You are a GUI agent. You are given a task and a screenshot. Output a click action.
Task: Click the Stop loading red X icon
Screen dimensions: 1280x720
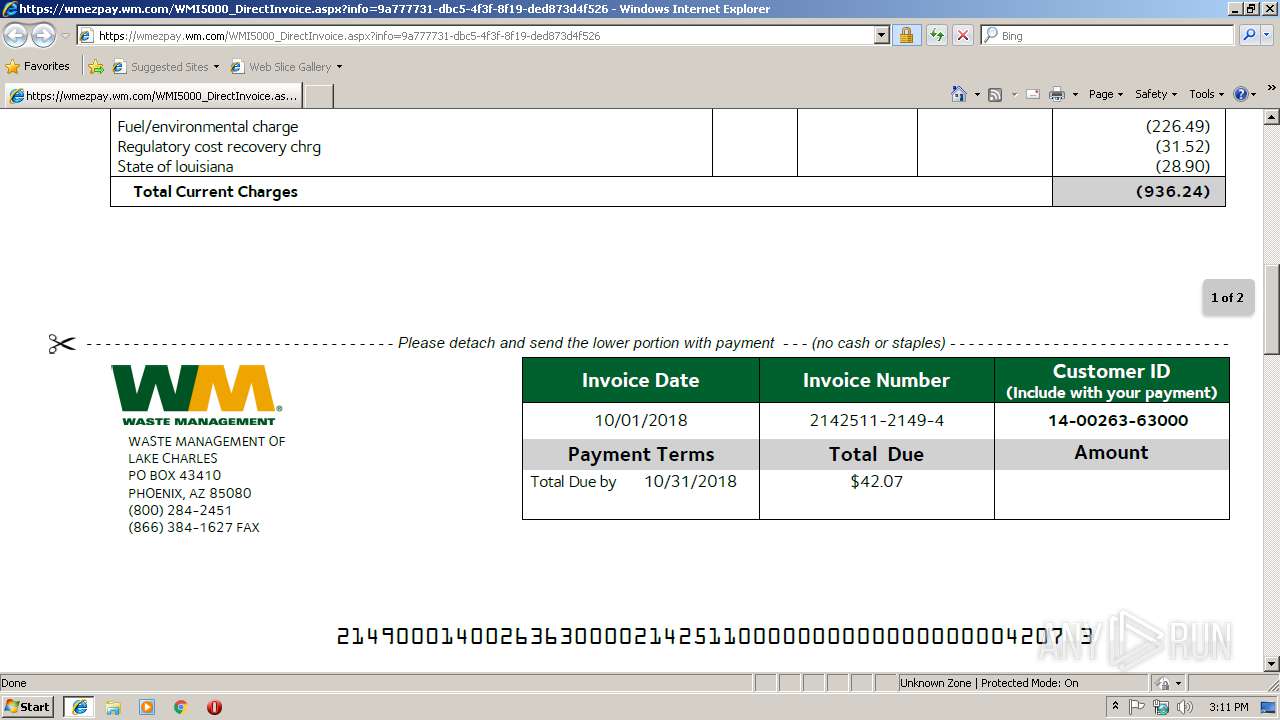coord(962,35)
